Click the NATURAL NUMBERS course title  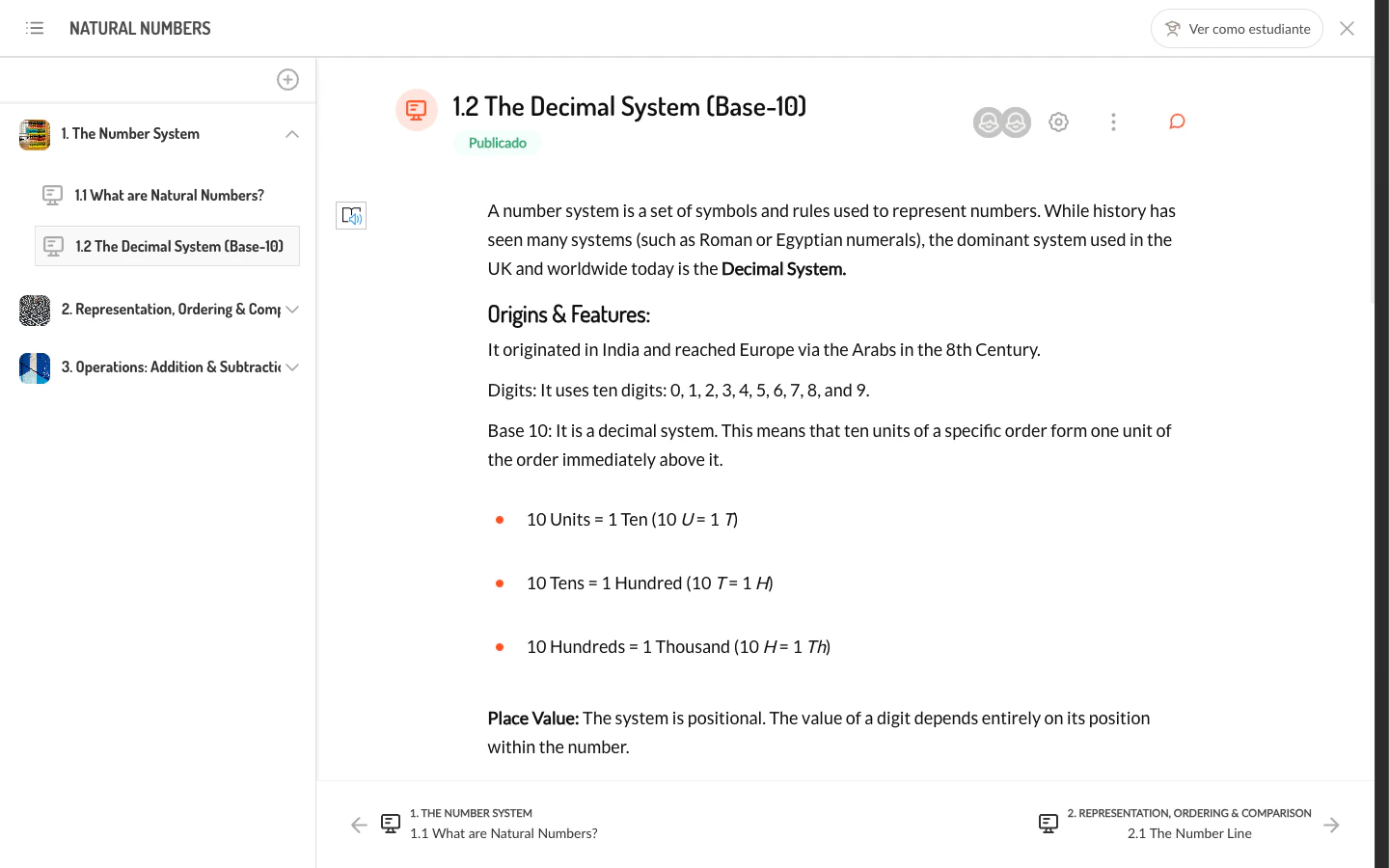(x=140, y=29)
